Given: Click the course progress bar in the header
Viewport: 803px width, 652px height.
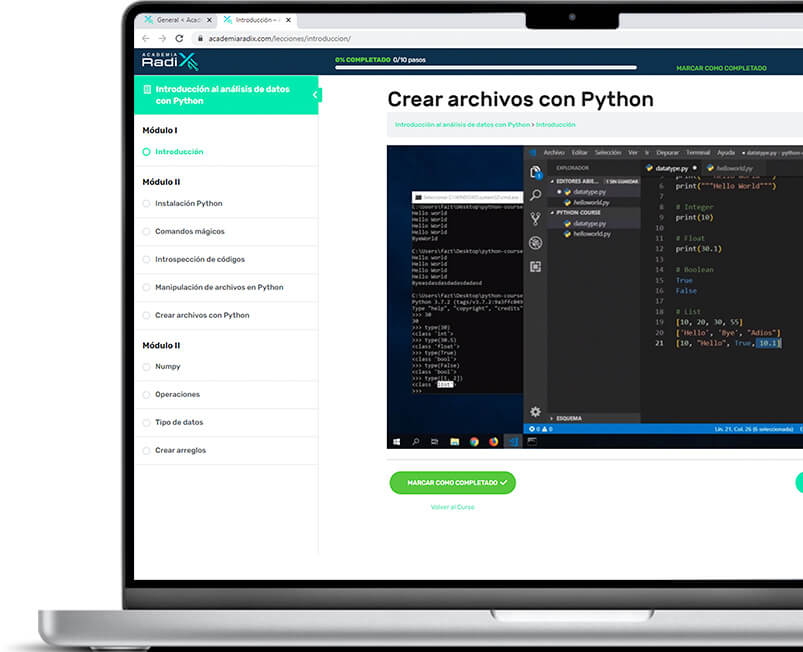Looking at the screenshot, I should (486, 68).
